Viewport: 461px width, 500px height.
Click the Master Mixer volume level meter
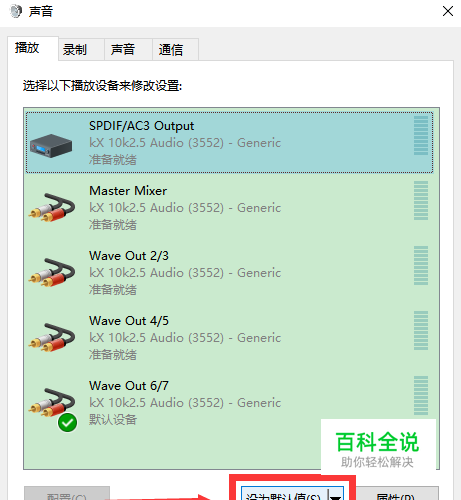click(x=421, y=200)
